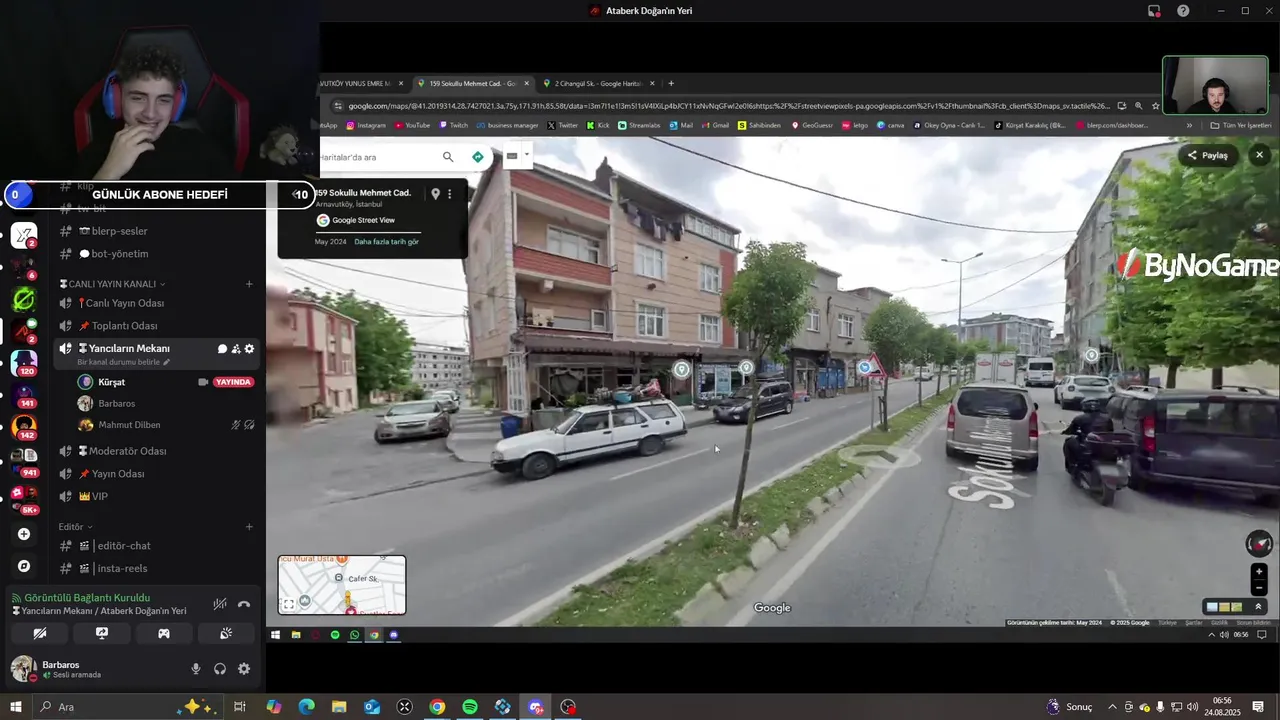Open the Sahibinden bookmark
The image size is (1280, 720).
click(x=760, y=125)
